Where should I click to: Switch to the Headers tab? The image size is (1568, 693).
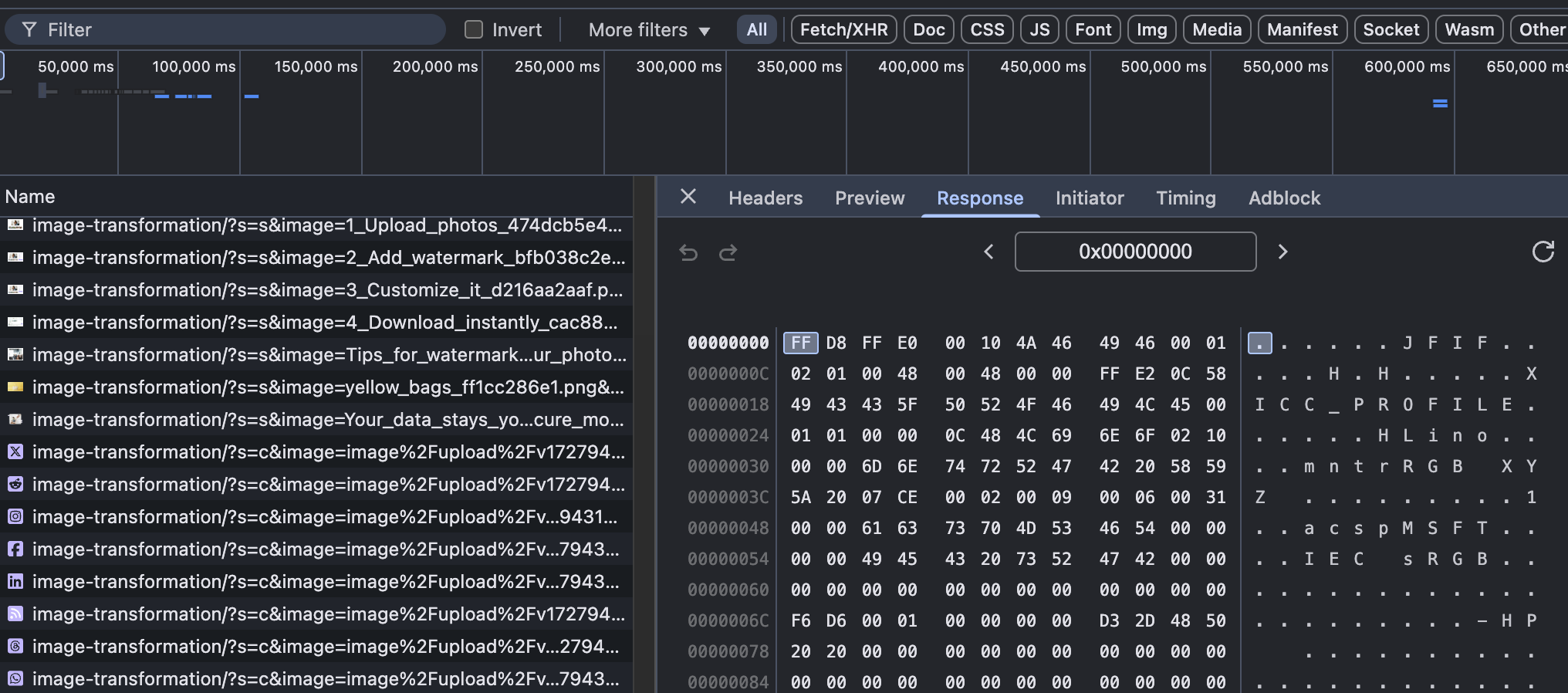765,198
